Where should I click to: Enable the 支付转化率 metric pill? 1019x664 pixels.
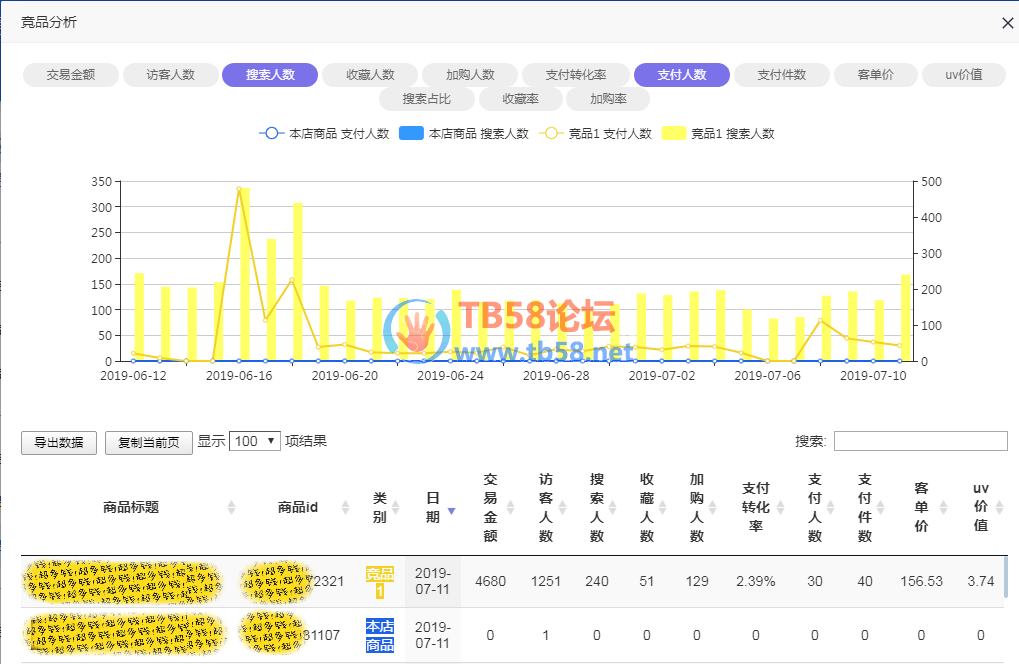(x=576, y=75)
